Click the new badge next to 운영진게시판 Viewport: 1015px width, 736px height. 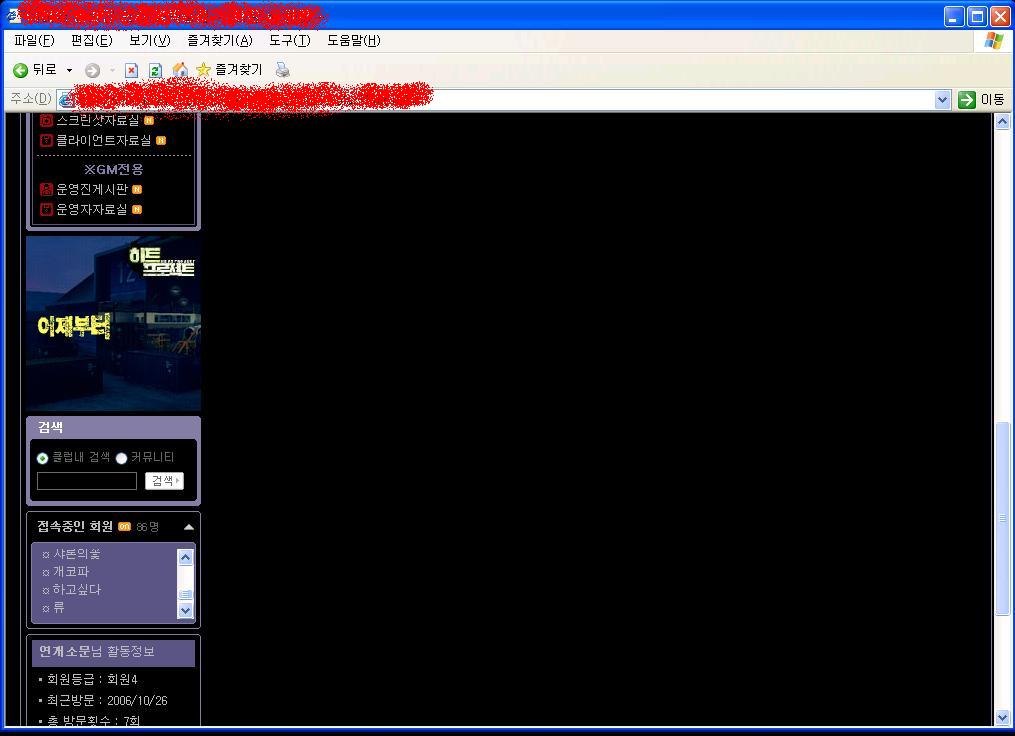pos(137,190)
